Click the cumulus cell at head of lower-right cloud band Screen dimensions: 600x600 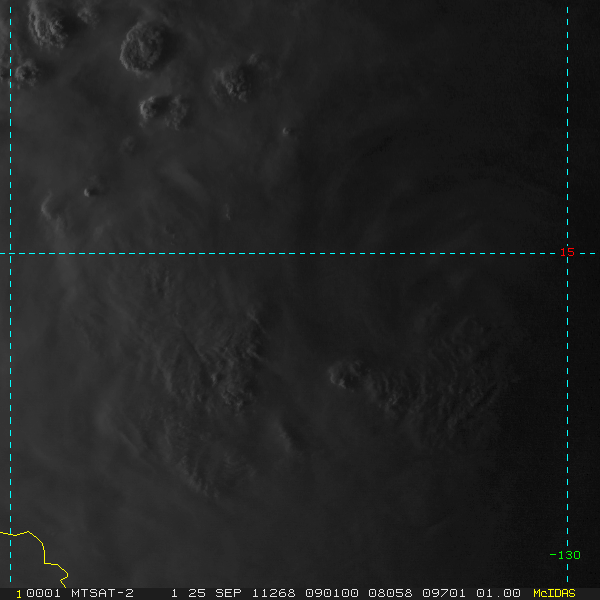tap(346, 374)
